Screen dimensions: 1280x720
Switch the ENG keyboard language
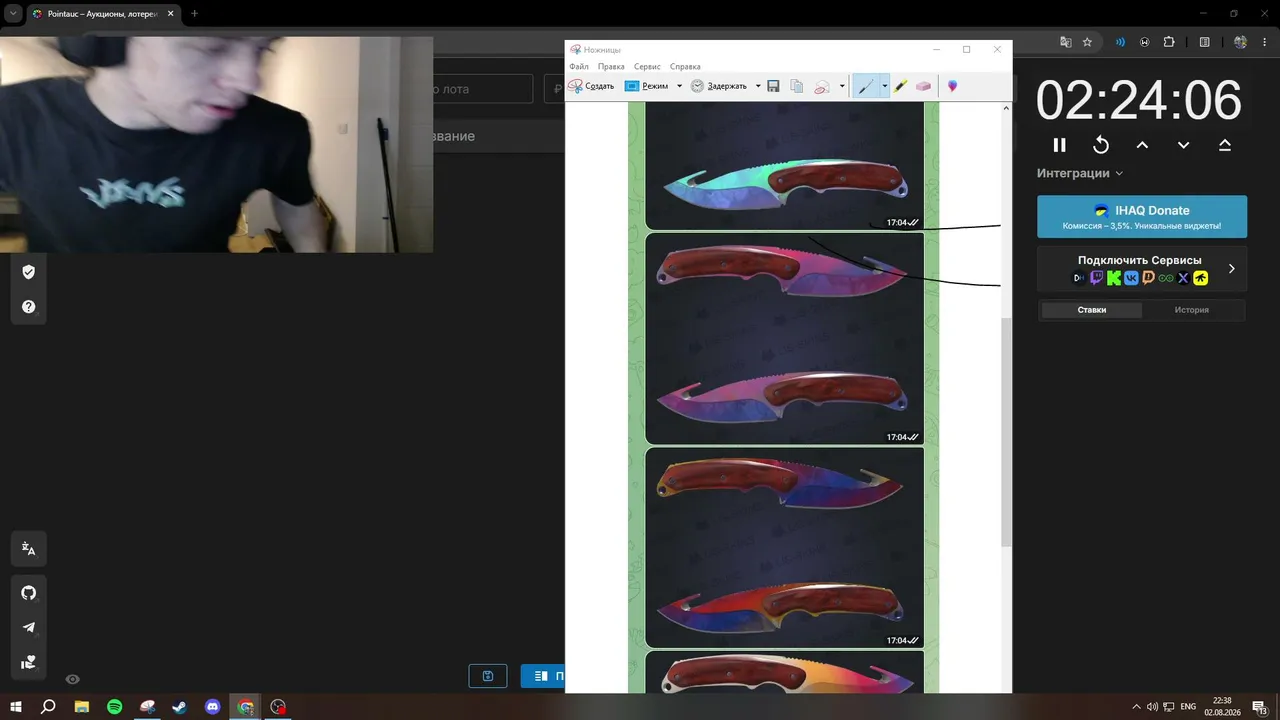tap(1188, 707)
